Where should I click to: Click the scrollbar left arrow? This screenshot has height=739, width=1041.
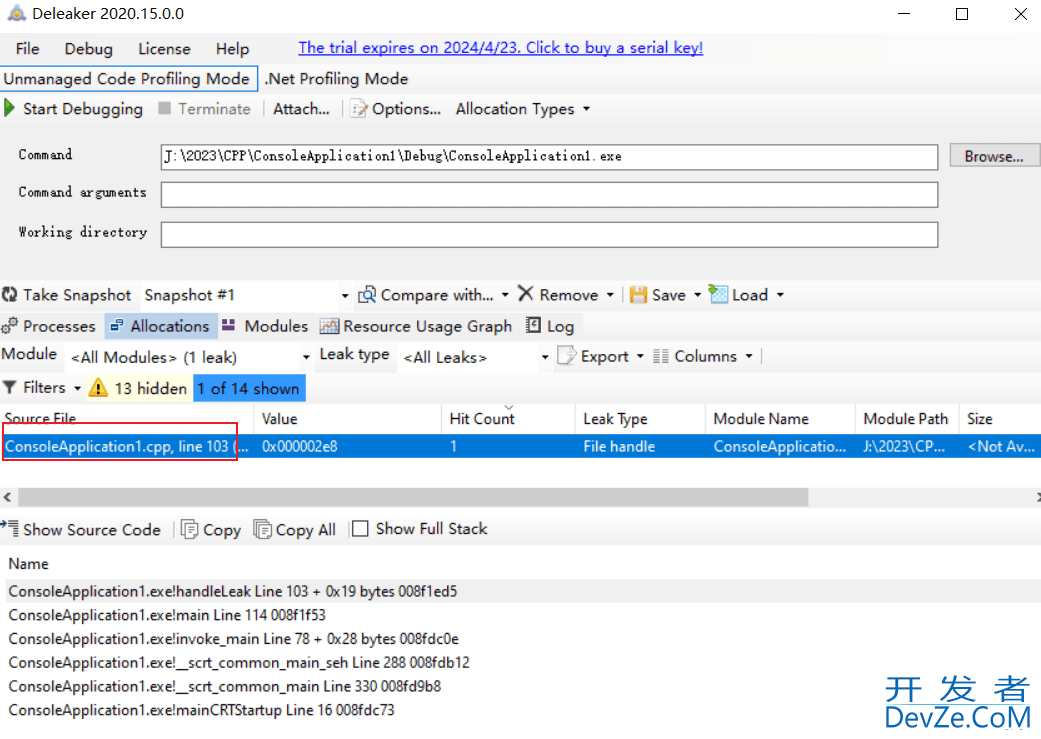click(7, 497)
